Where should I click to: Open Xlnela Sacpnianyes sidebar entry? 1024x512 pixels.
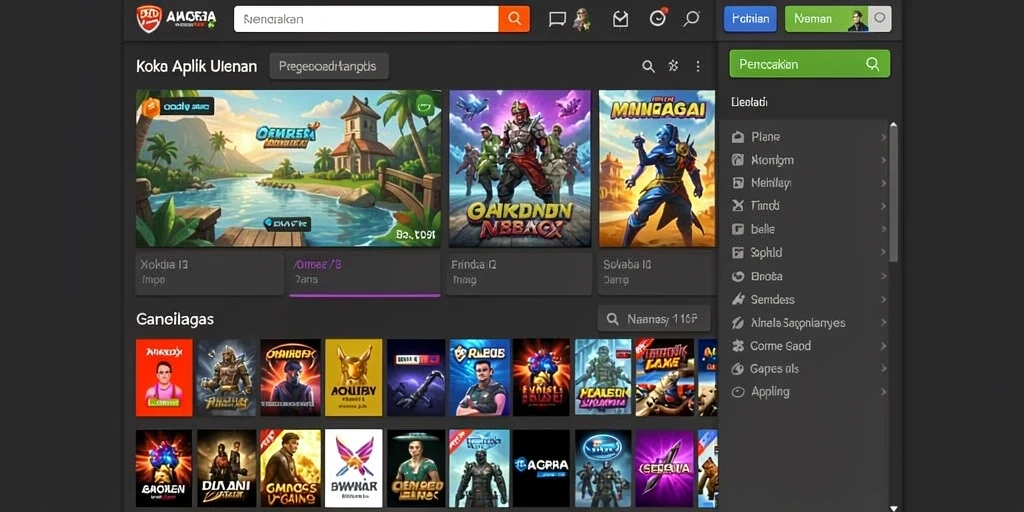(x=809, y=323)
